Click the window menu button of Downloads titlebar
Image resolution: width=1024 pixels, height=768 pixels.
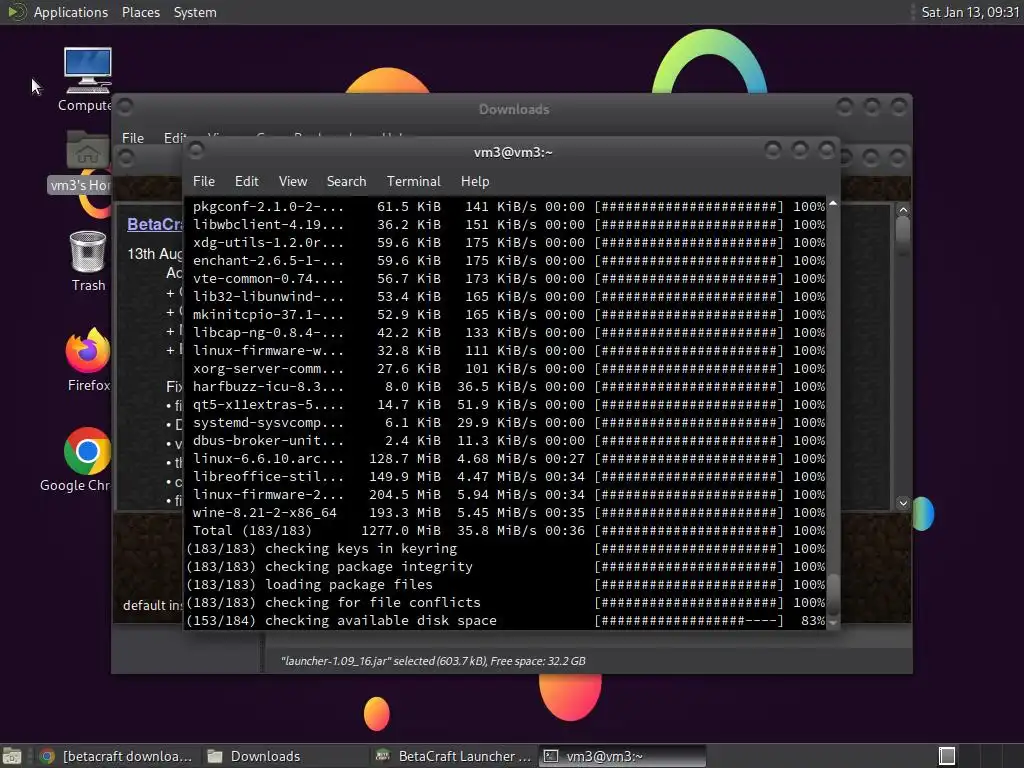coord(125,106)
